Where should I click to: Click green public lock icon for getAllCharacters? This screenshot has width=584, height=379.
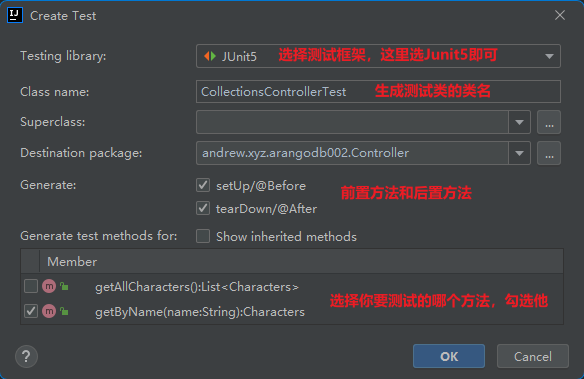click(x=64, y=286)
